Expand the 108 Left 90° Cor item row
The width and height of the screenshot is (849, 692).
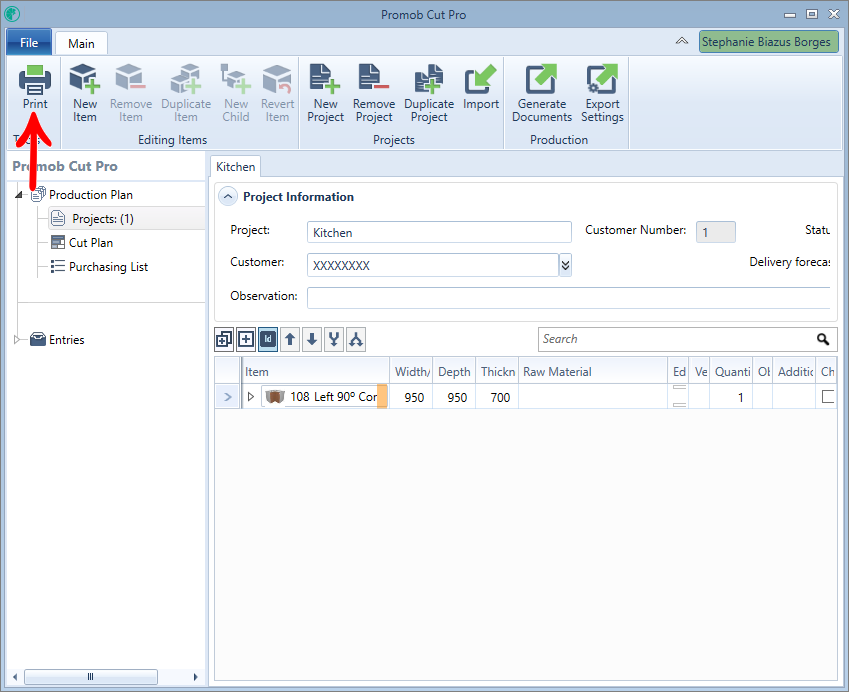pos(250,396)
